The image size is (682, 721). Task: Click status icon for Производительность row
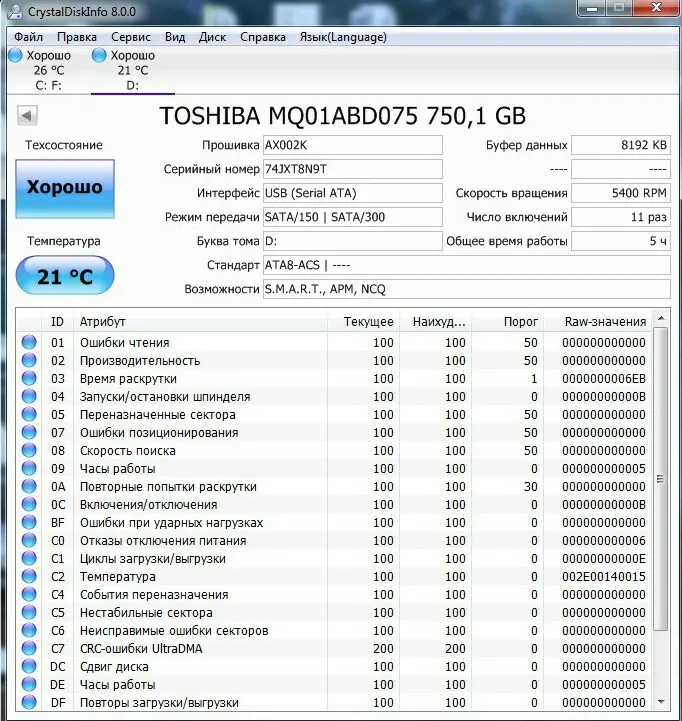click(x=29, y=360)
